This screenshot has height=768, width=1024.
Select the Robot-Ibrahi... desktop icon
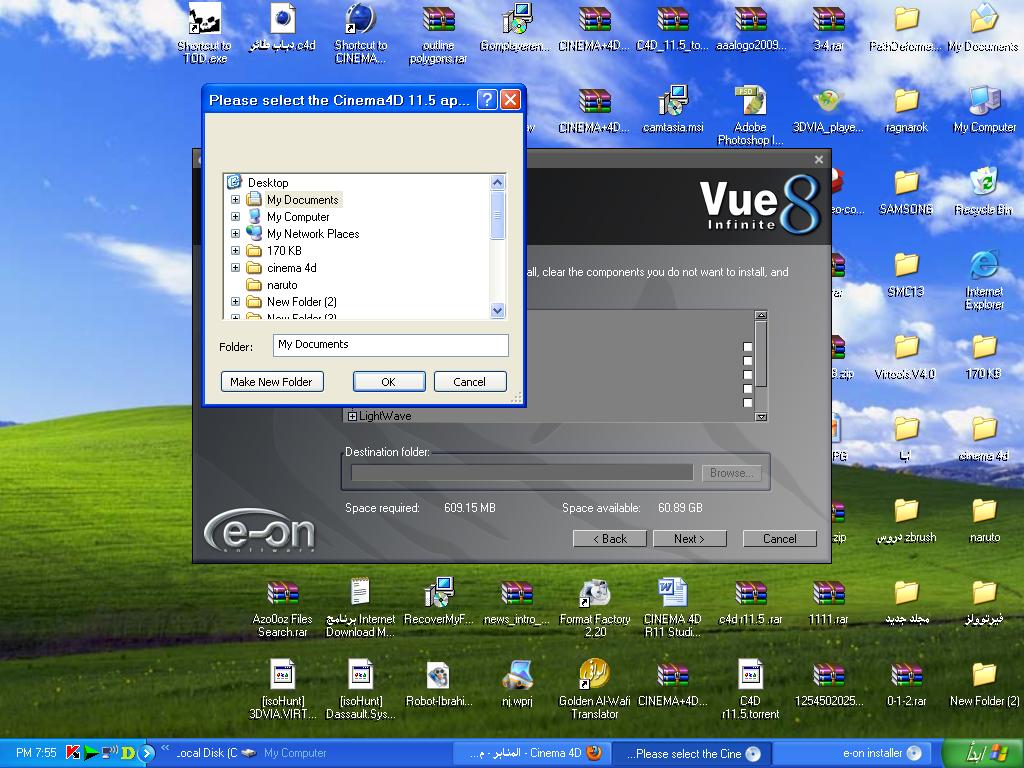pyautogui.click(x=438, y=682)
